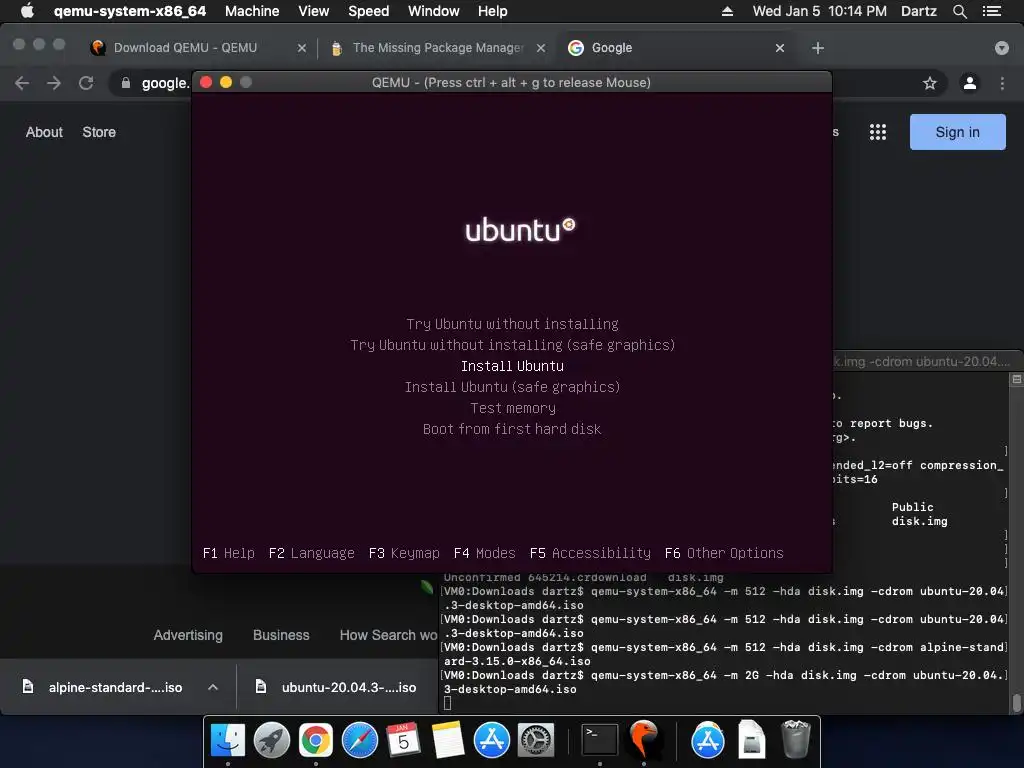
Task: Select Boot from first hard disk
Action: (512, 428)
